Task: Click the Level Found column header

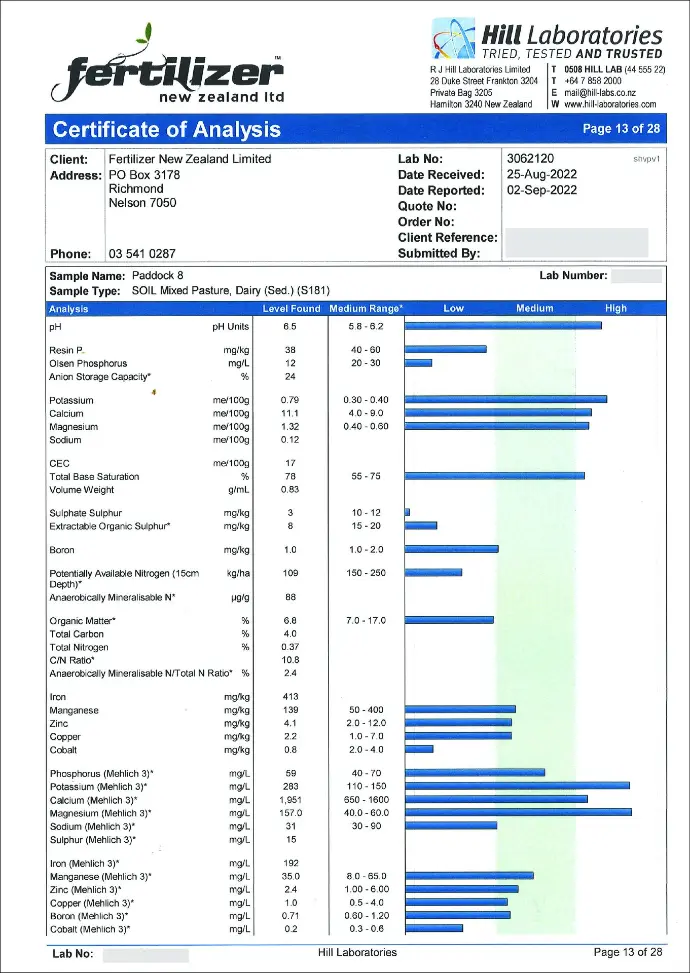Action: 291,308
